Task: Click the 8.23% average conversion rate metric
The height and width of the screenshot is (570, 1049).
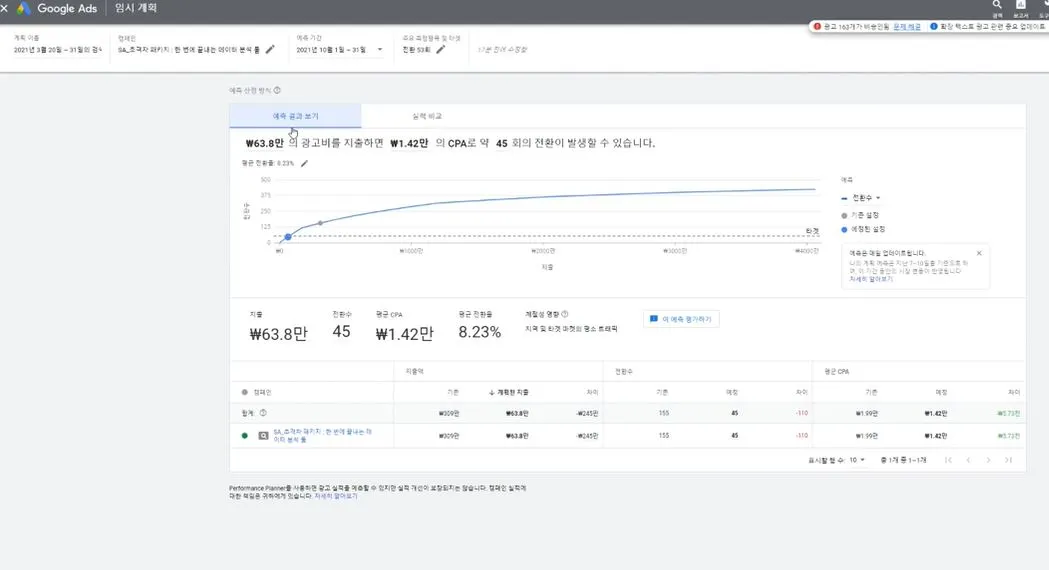Action: pos(480,332)
